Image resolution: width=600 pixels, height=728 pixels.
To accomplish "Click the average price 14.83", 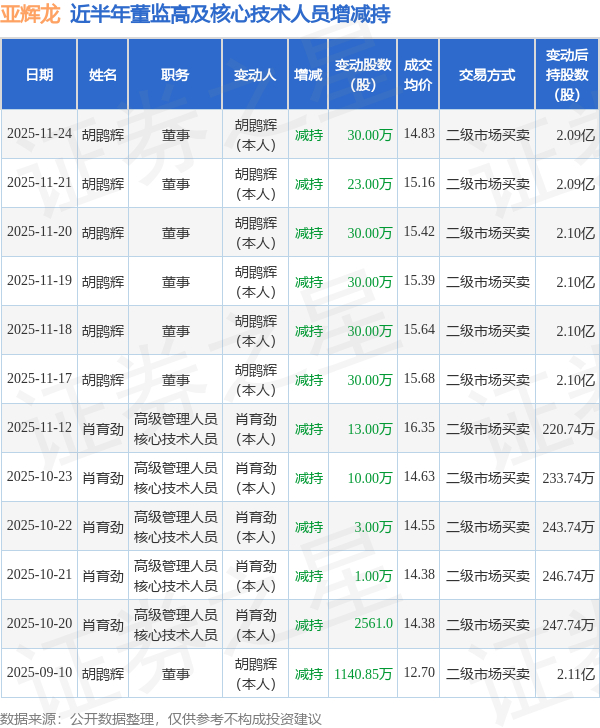I will (x=419, y=134).
